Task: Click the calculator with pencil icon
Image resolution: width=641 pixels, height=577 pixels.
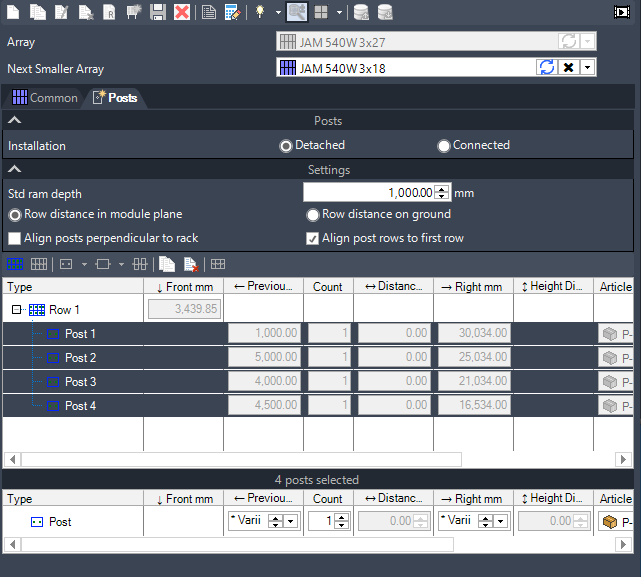Action: pyautogui.click(x=233, y=11)
